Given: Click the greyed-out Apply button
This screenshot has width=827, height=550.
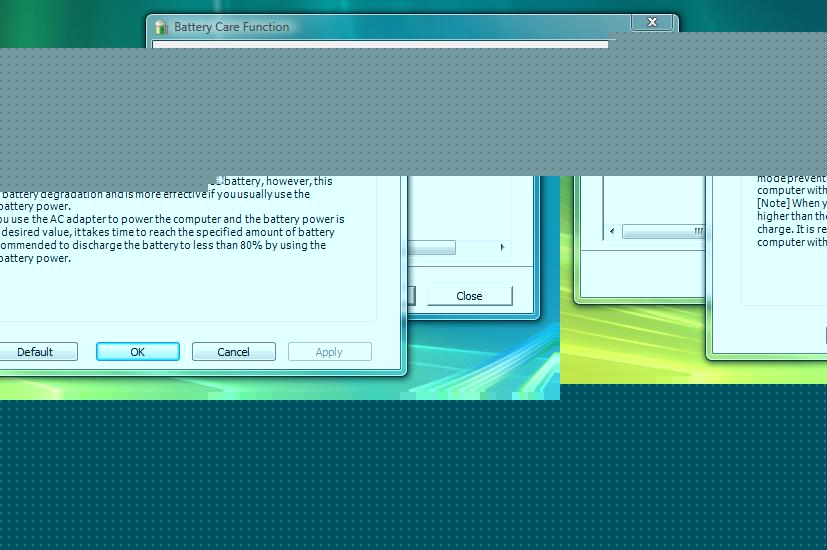Looking at the screenshot, I should click(329, 352).
